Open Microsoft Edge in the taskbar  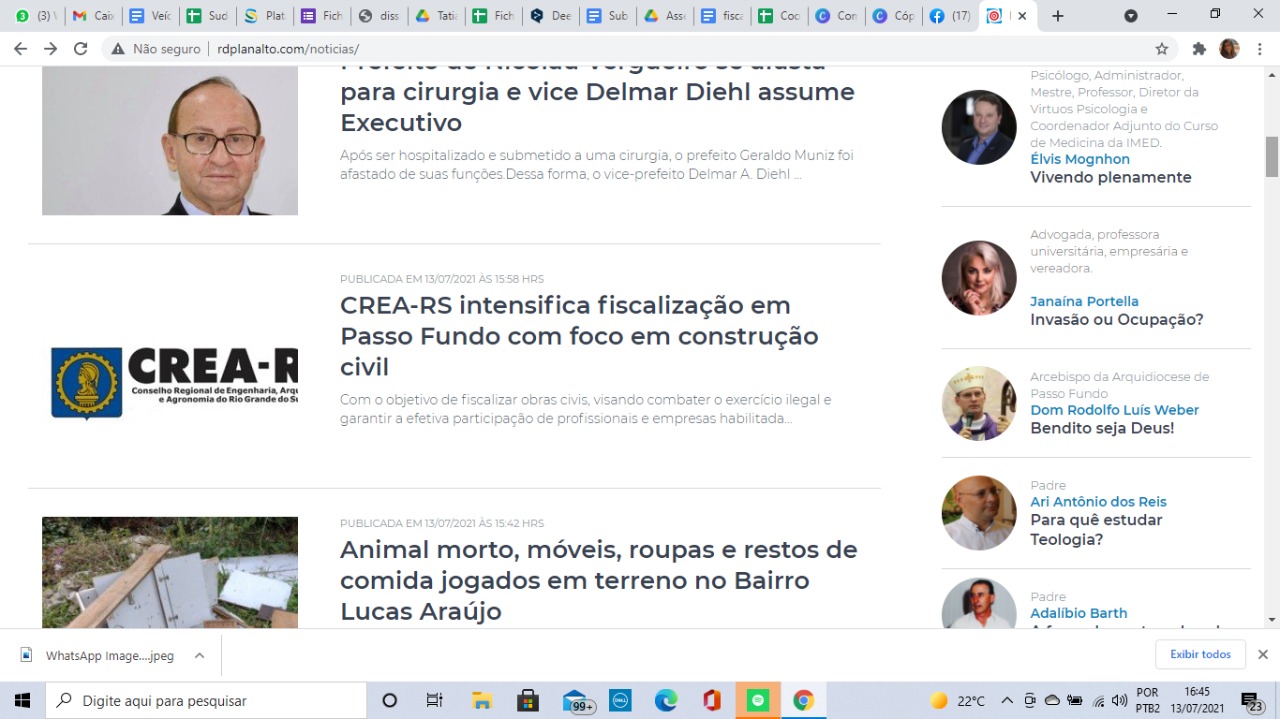click(x=666, y=700)
